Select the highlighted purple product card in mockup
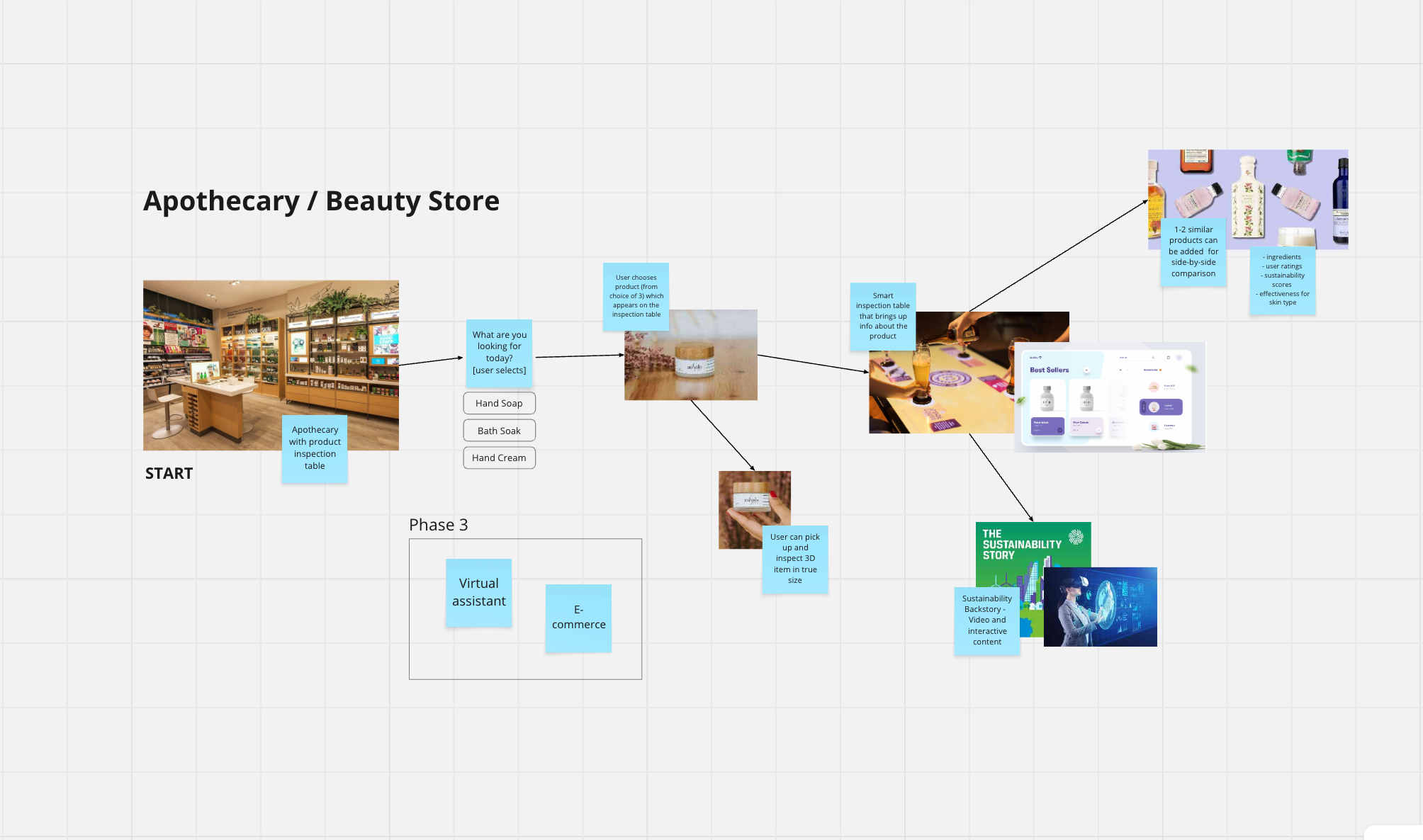Image resolution: width=1423 pixels, height=840 pixels. tap(1161, 407)
